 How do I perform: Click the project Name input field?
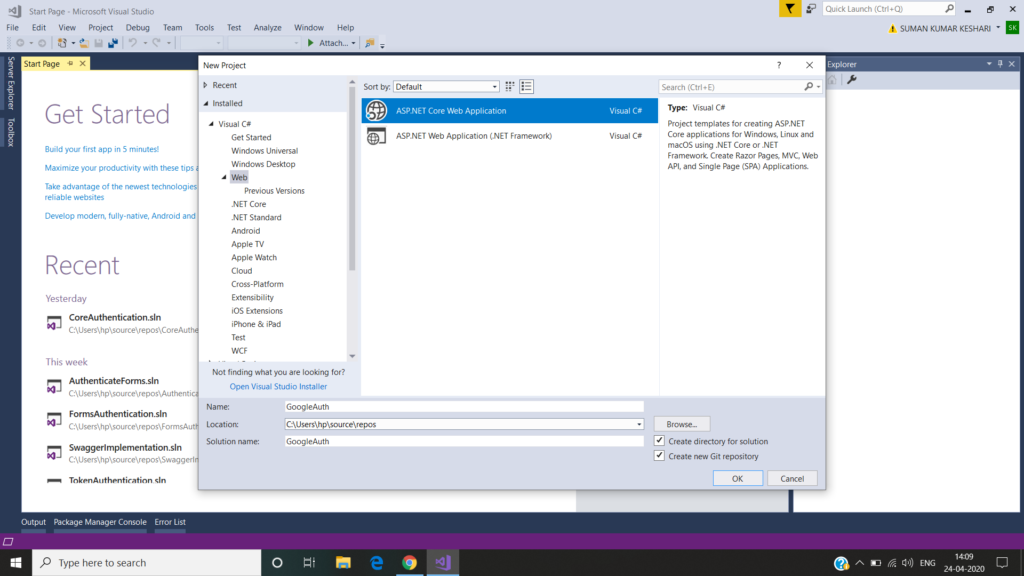(x=464, y=406)
